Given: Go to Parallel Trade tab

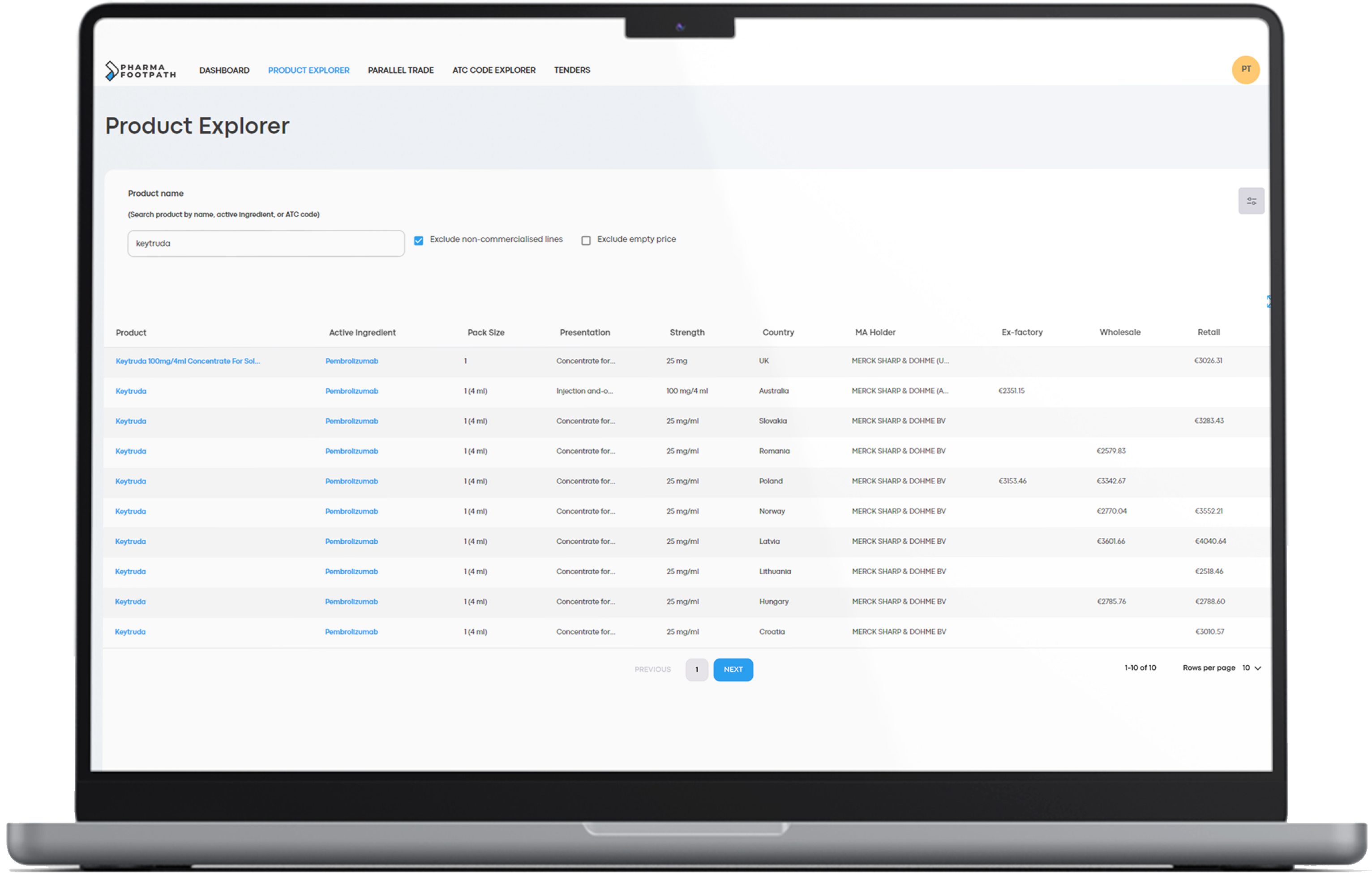Looking at the screenshot, I should click(401, 70).
